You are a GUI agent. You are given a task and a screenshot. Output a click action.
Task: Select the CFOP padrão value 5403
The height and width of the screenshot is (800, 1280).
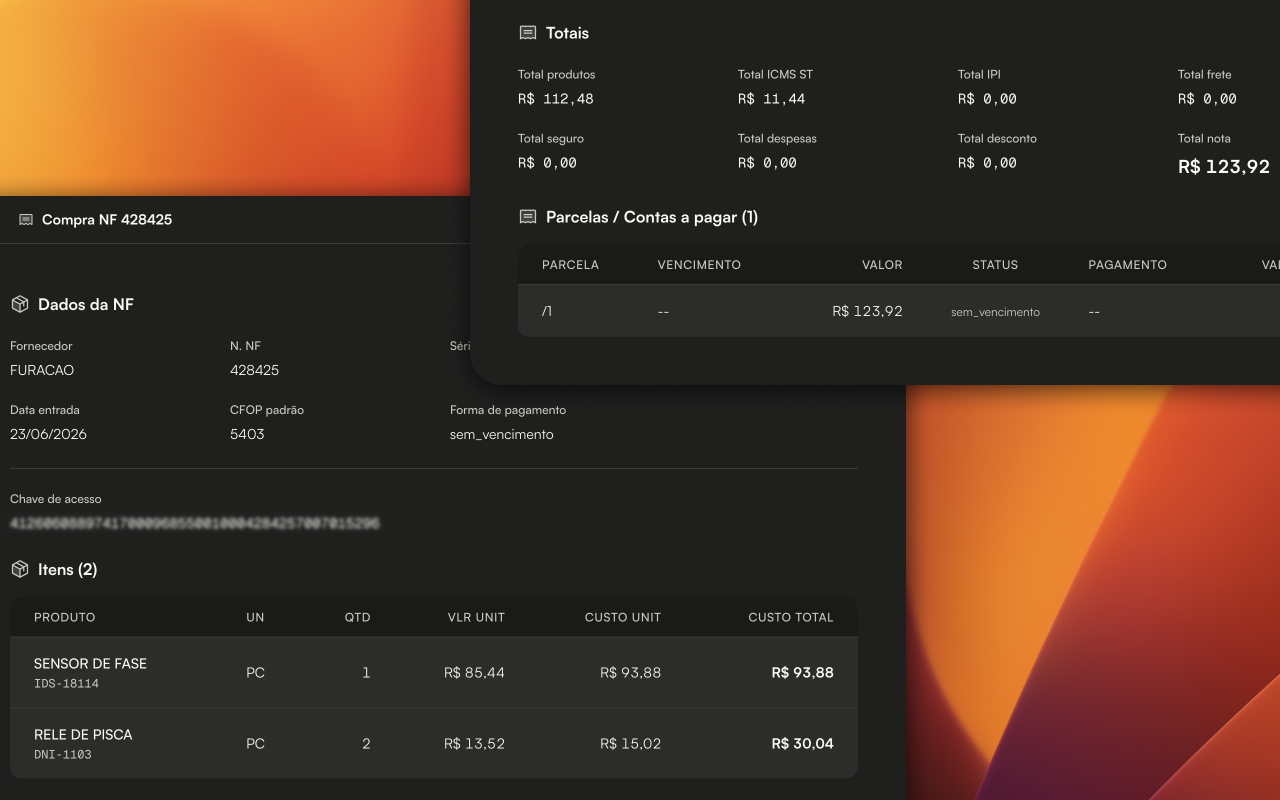pyautogui.click(x=247, y=434)
